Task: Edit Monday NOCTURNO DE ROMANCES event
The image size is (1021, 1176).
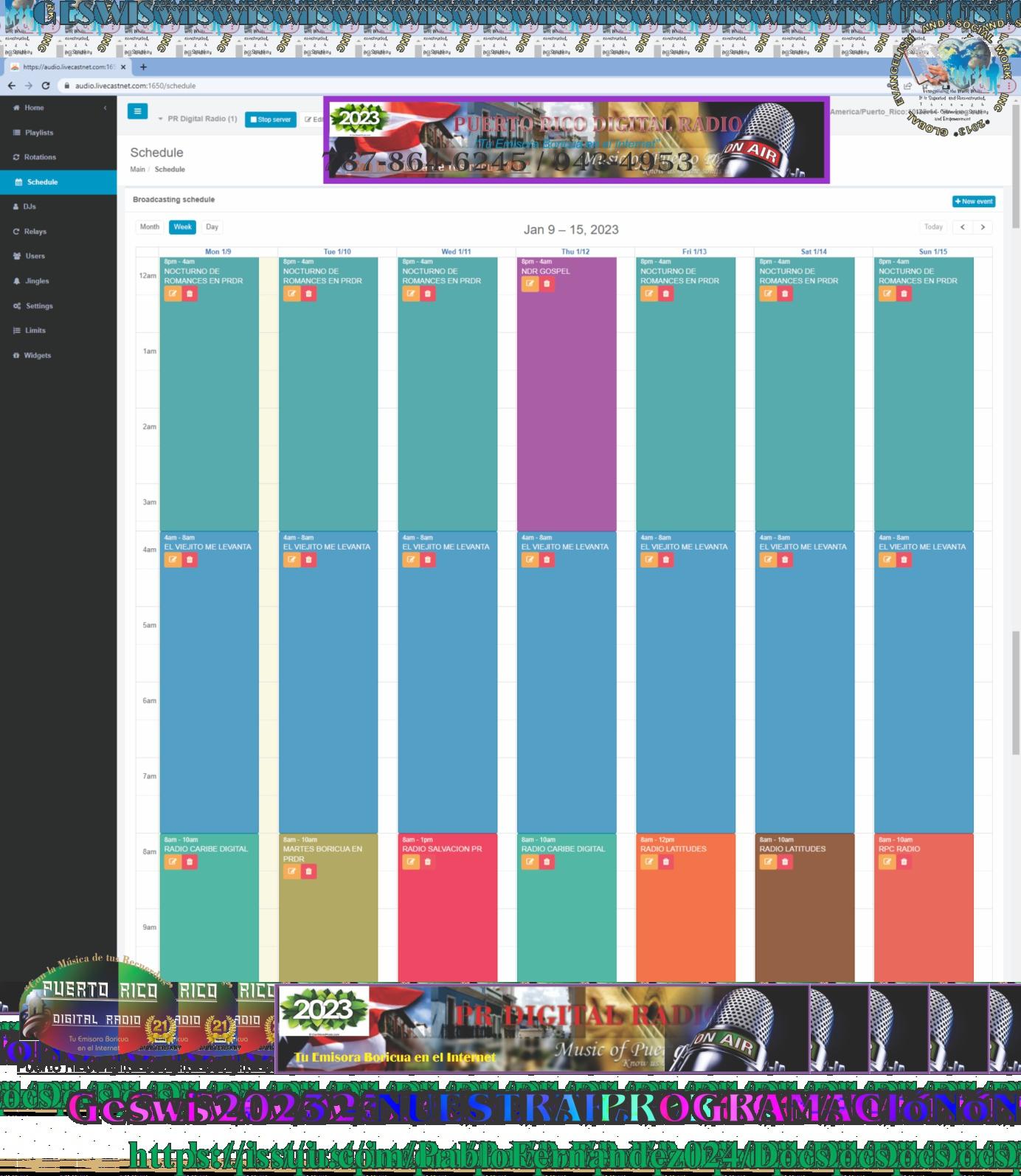Action: (173, 294)
